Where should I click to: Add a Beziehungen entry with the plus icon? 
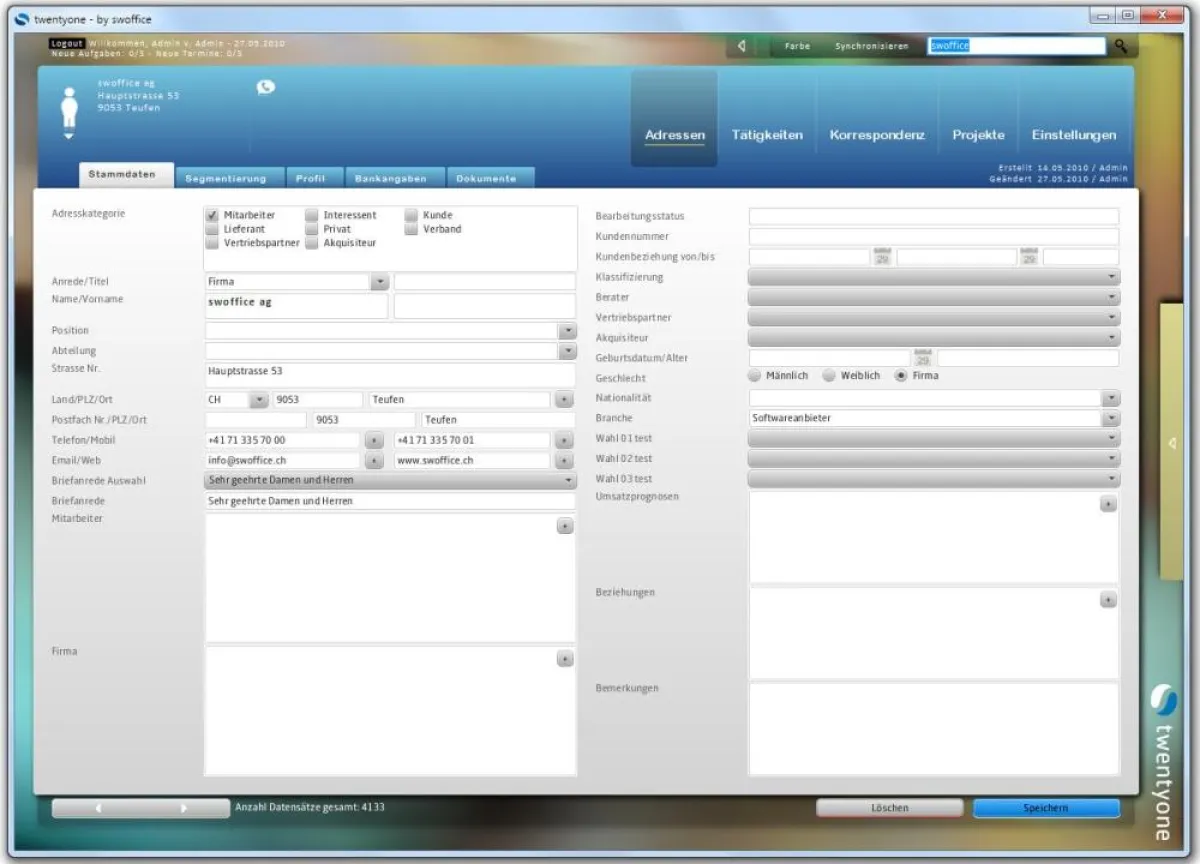pos(1108,601)
